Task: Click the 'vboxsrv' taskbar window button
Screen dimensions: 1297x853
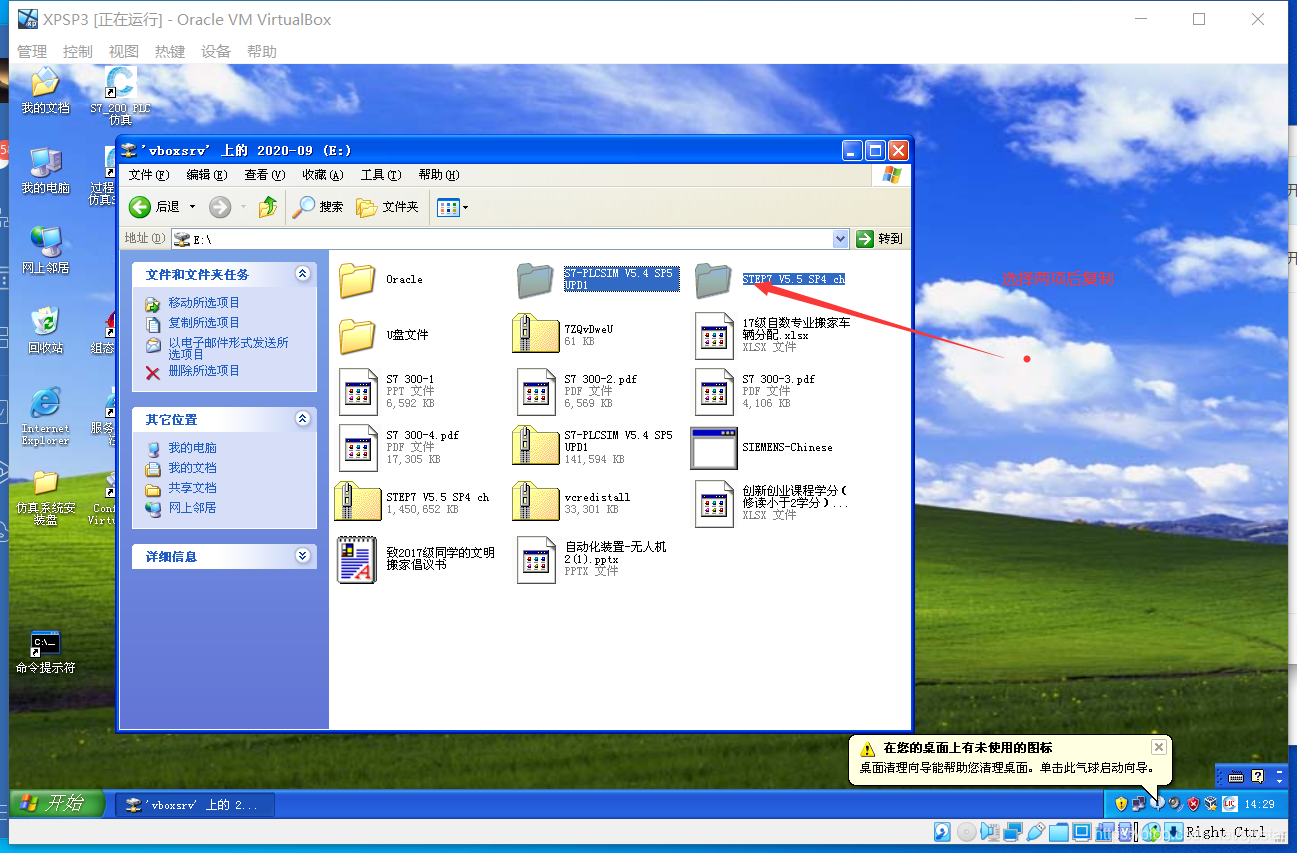Action: [194, 804]
